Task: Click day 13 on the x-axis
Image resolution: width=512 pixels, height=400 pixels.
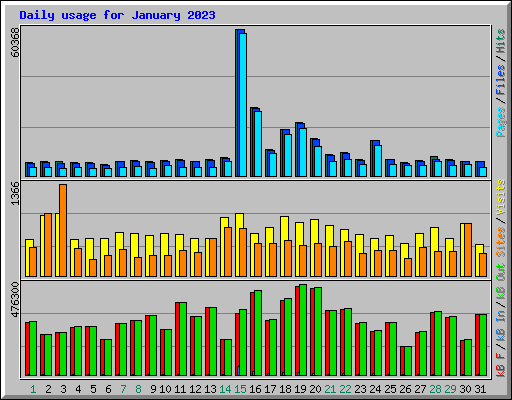Action: (x=210, y=389)
